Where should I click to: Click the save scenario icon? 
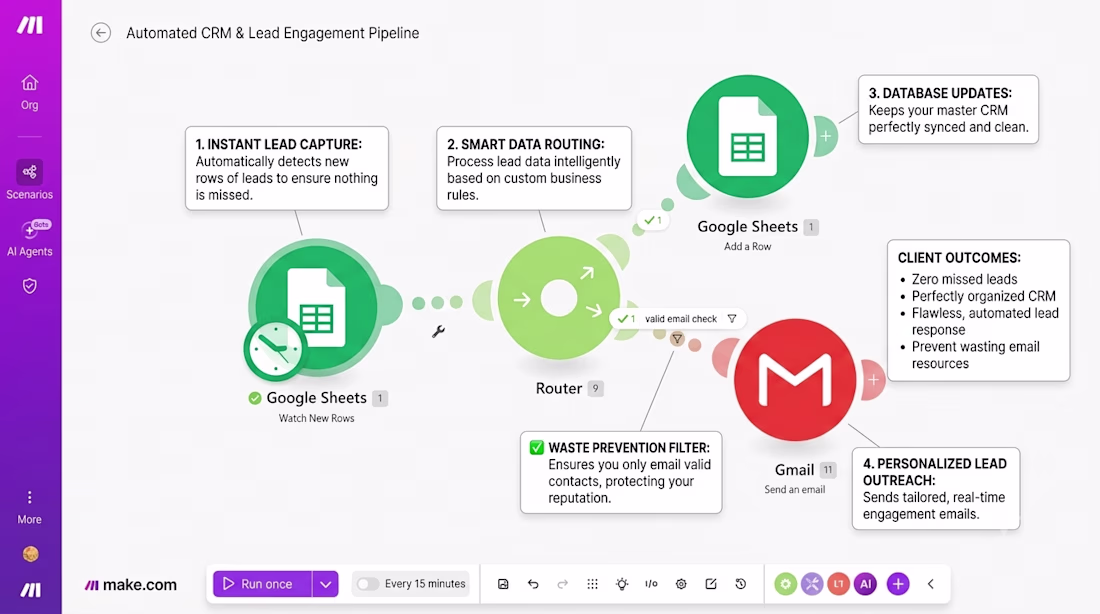(x=503, y=584)
